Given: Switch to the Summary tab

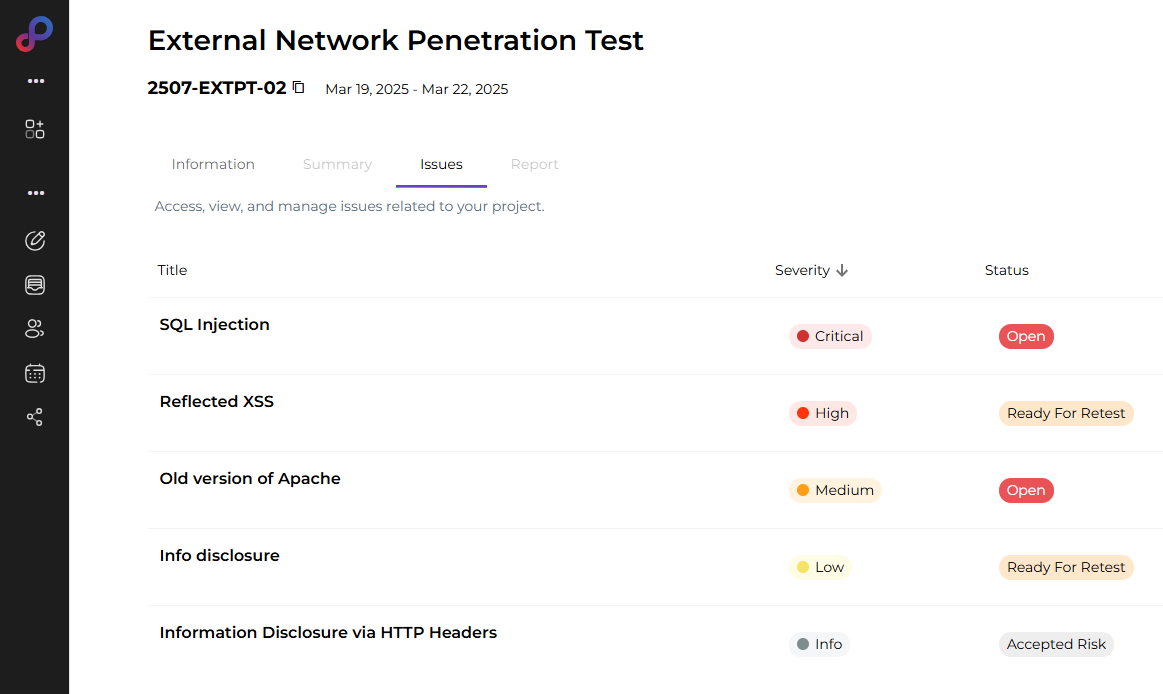Looking at the screenshot, I should tap(337, 164).
